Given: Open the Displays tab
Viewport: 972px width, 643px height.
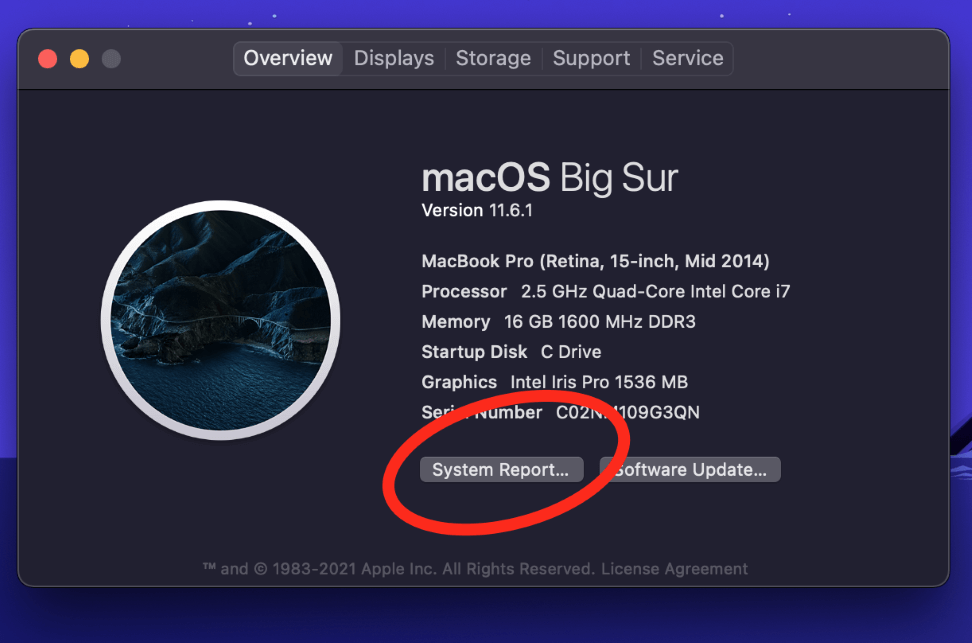Looking at the screenshot, I should [x=394, y=58].
